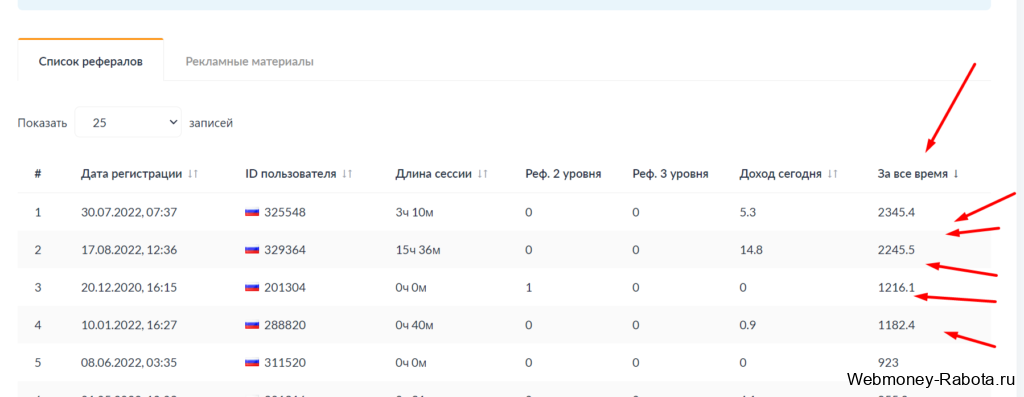Select user ID 311520

pos(285,362)
